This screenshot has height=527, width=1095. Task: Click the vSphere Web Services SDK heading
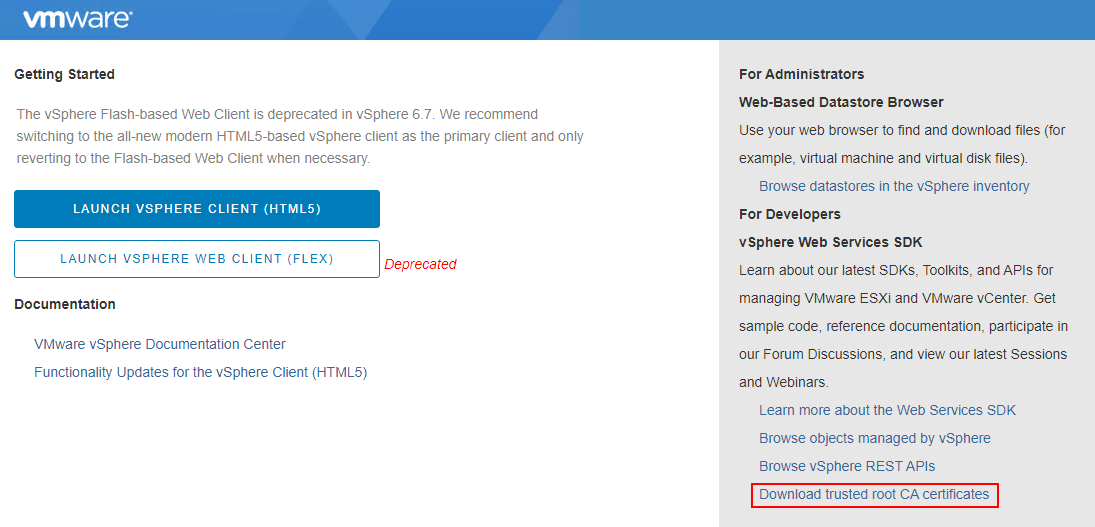coord(831,242)
